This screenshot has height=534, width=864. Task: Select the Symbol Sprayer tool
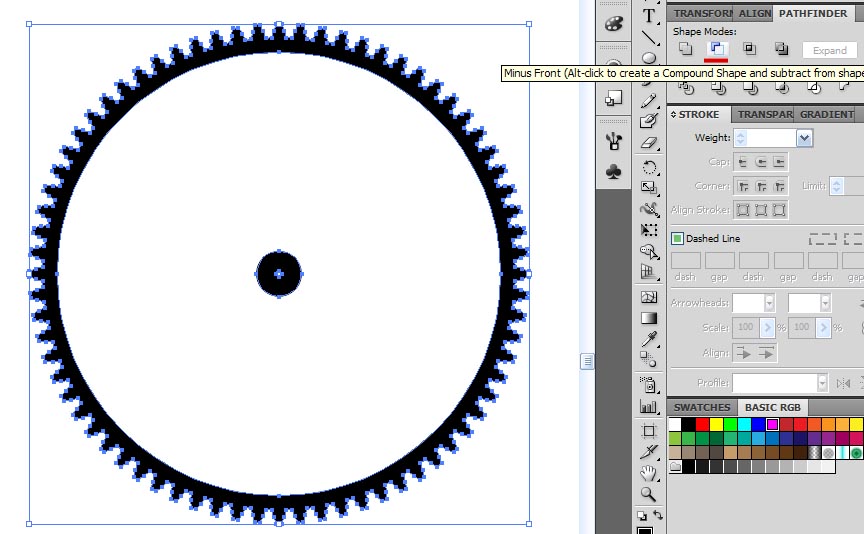[x=649, y=385]
